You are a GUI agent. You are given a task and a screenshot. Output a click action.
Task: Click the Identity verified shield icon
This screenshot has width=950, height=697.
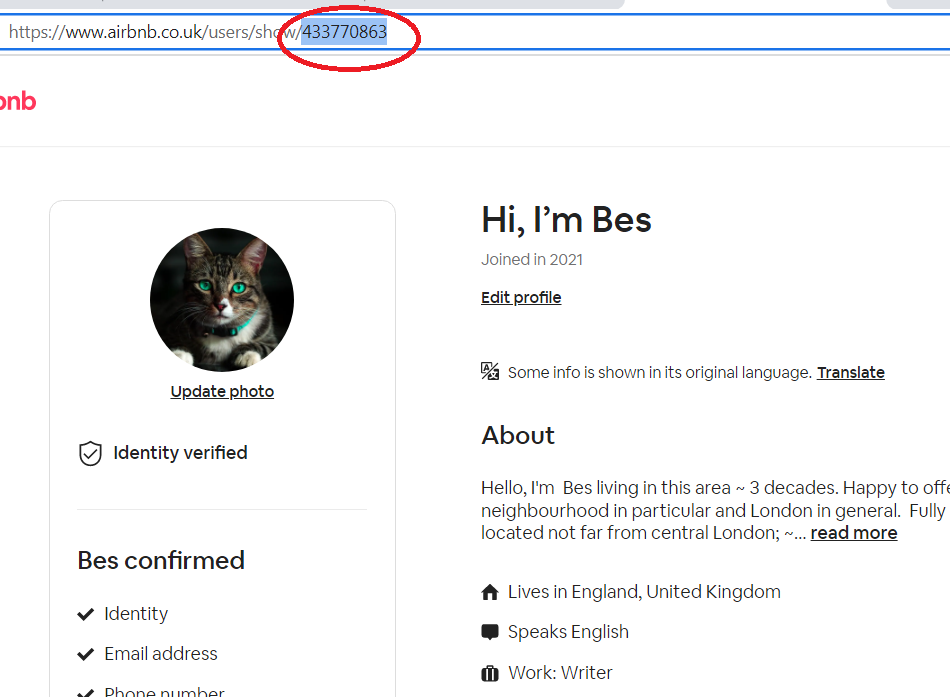tap(90, 453)
